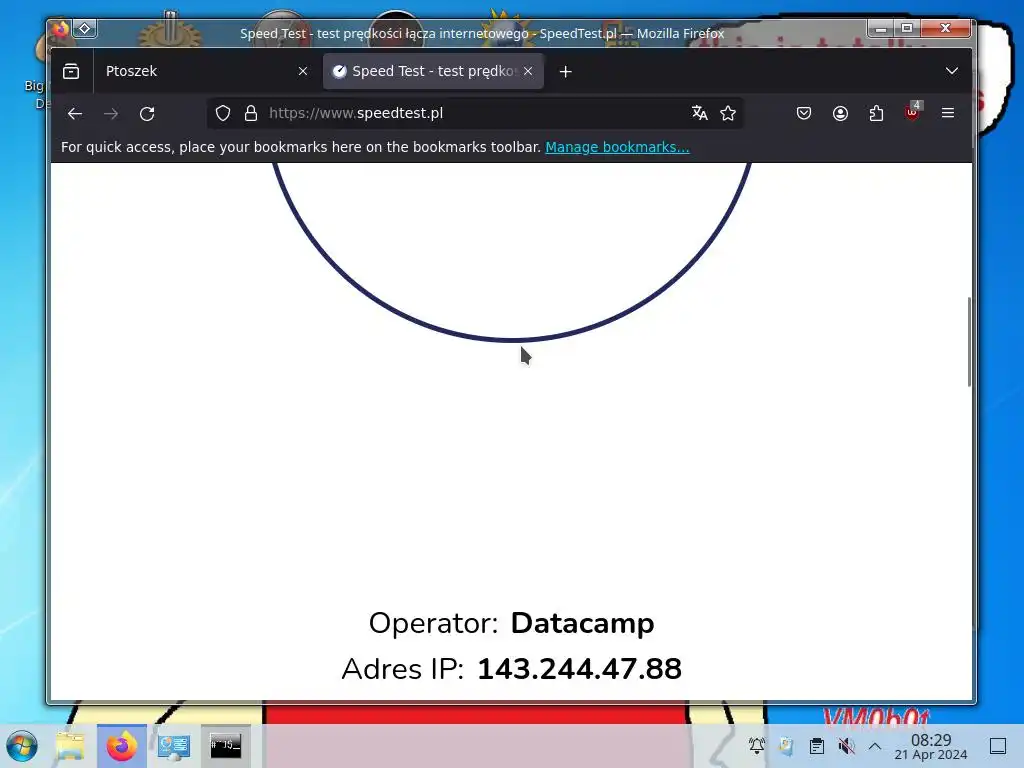
Task: Open notifications bell in tray
Action: [x=757, y=746]
